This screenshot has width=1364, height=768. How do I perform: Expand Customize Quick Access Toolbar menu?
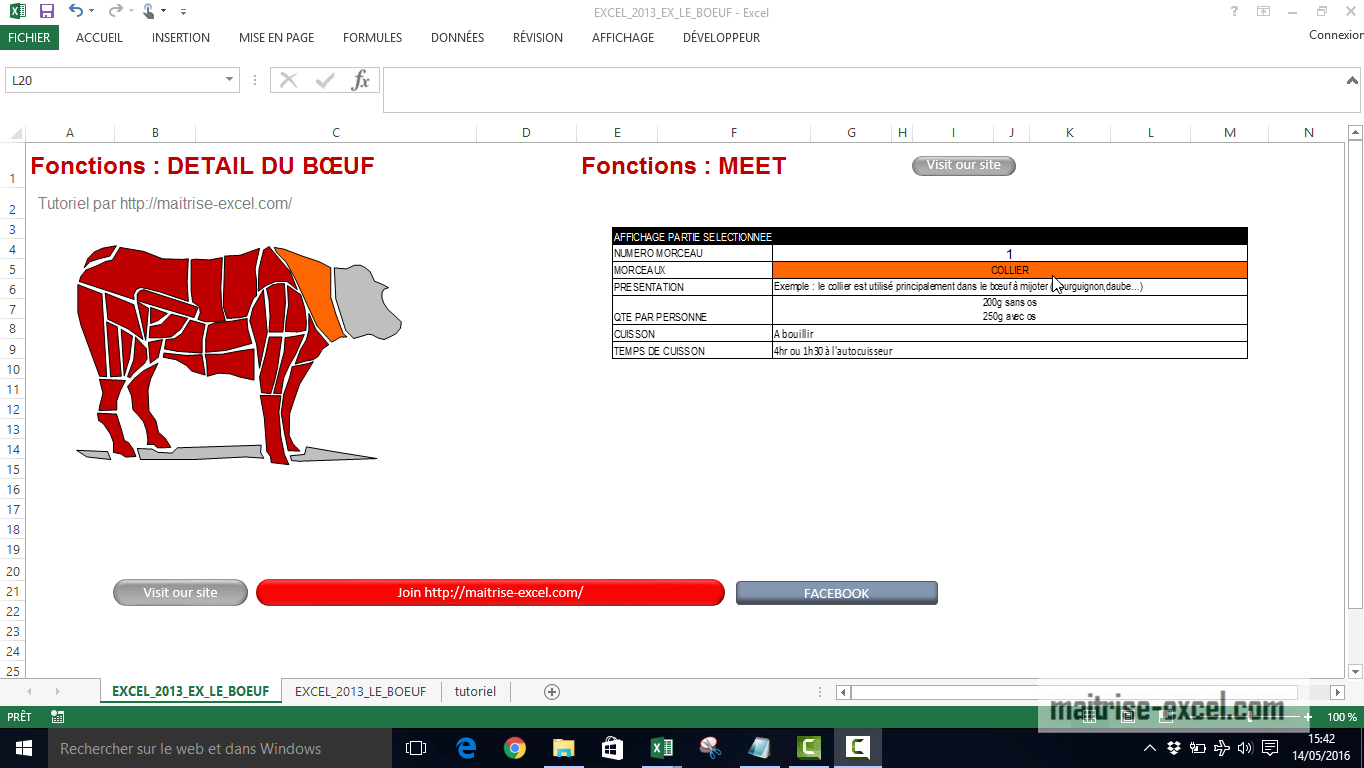coord(183,12)
